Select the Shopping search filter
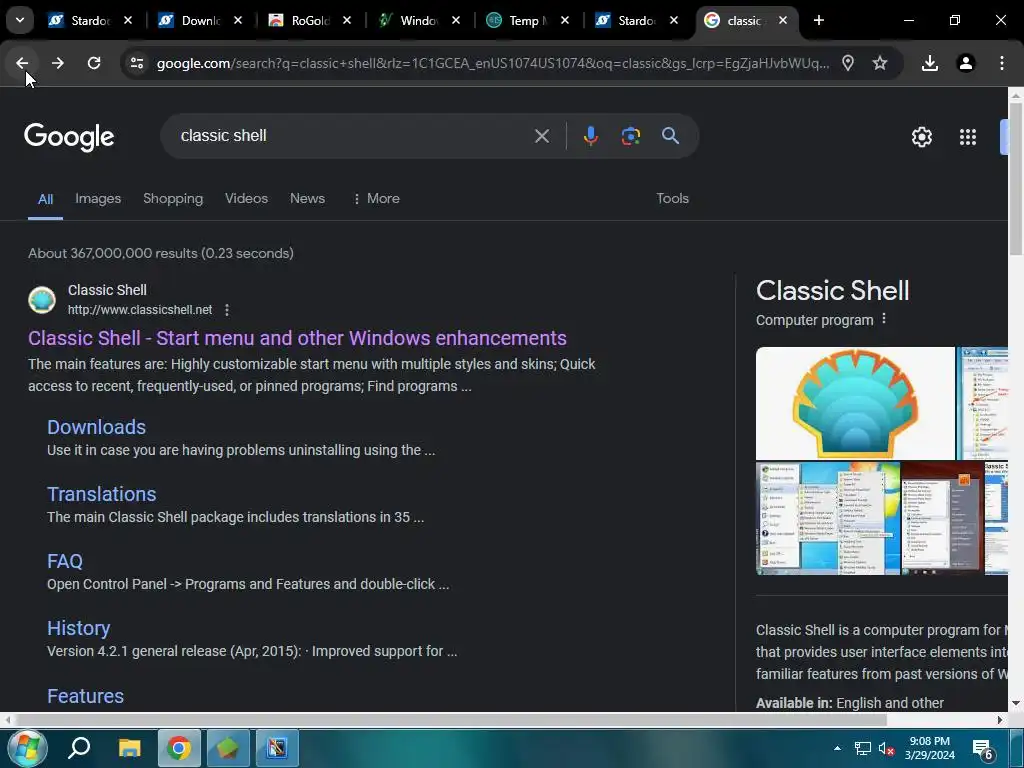Viewport: 1024px width, 768px height. [x=173, y=199]
